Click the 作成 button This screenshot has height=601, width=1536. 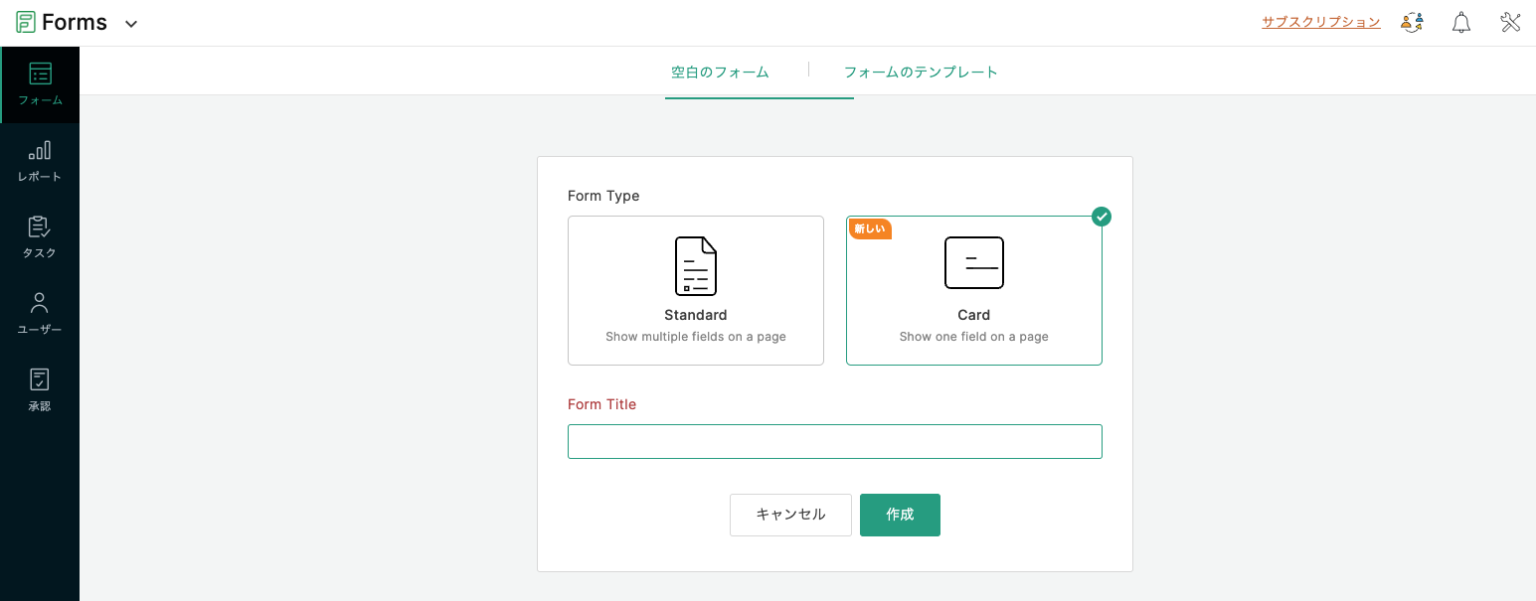899,514
